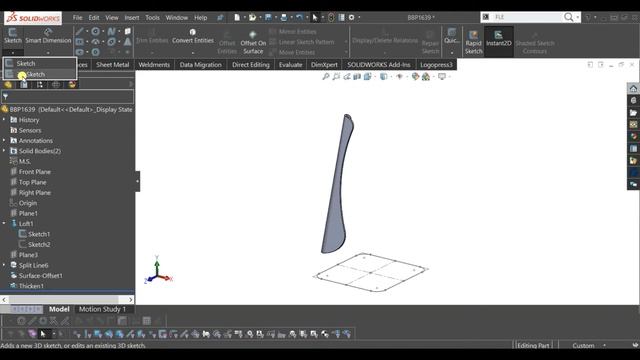Open the DimXpertManager tab icon
Image resolution: width=640 pixels, height=360 pixels.
tap(56, 84)
